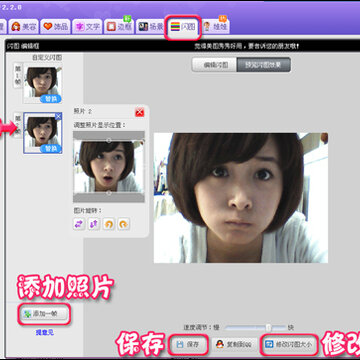Delete second frame with blue X
The height and width of the screenshot is (360, 360).
tap(58, 116)
